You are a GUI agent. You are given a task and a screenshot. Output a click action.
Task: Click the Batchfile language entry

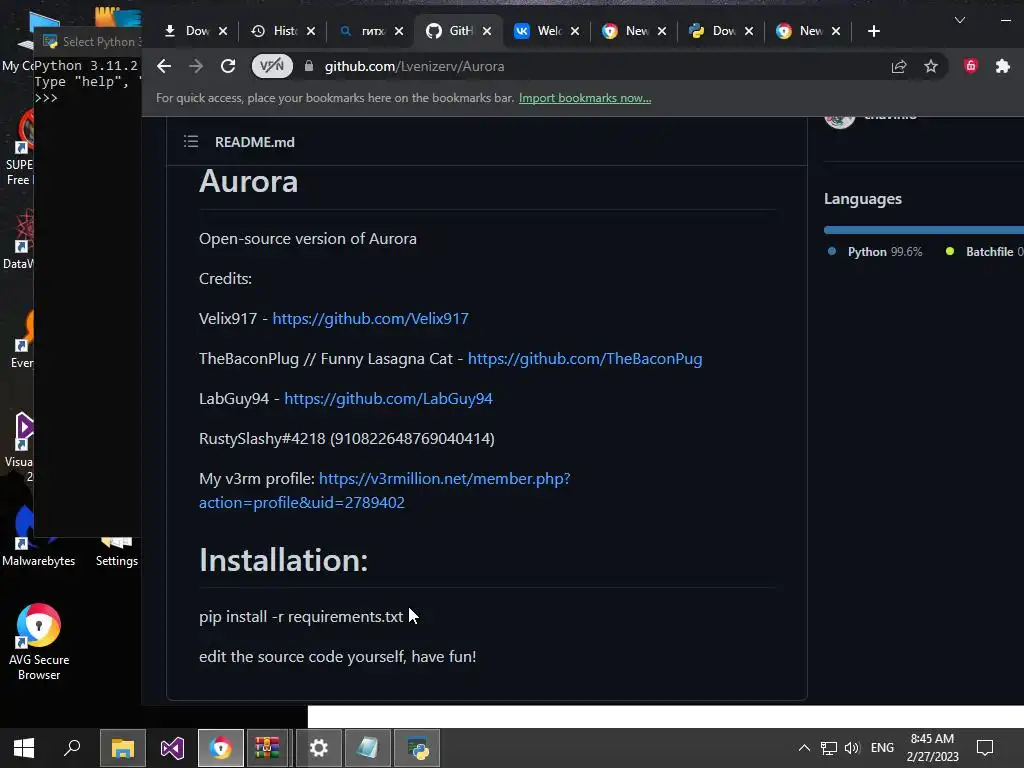[984, 251]
